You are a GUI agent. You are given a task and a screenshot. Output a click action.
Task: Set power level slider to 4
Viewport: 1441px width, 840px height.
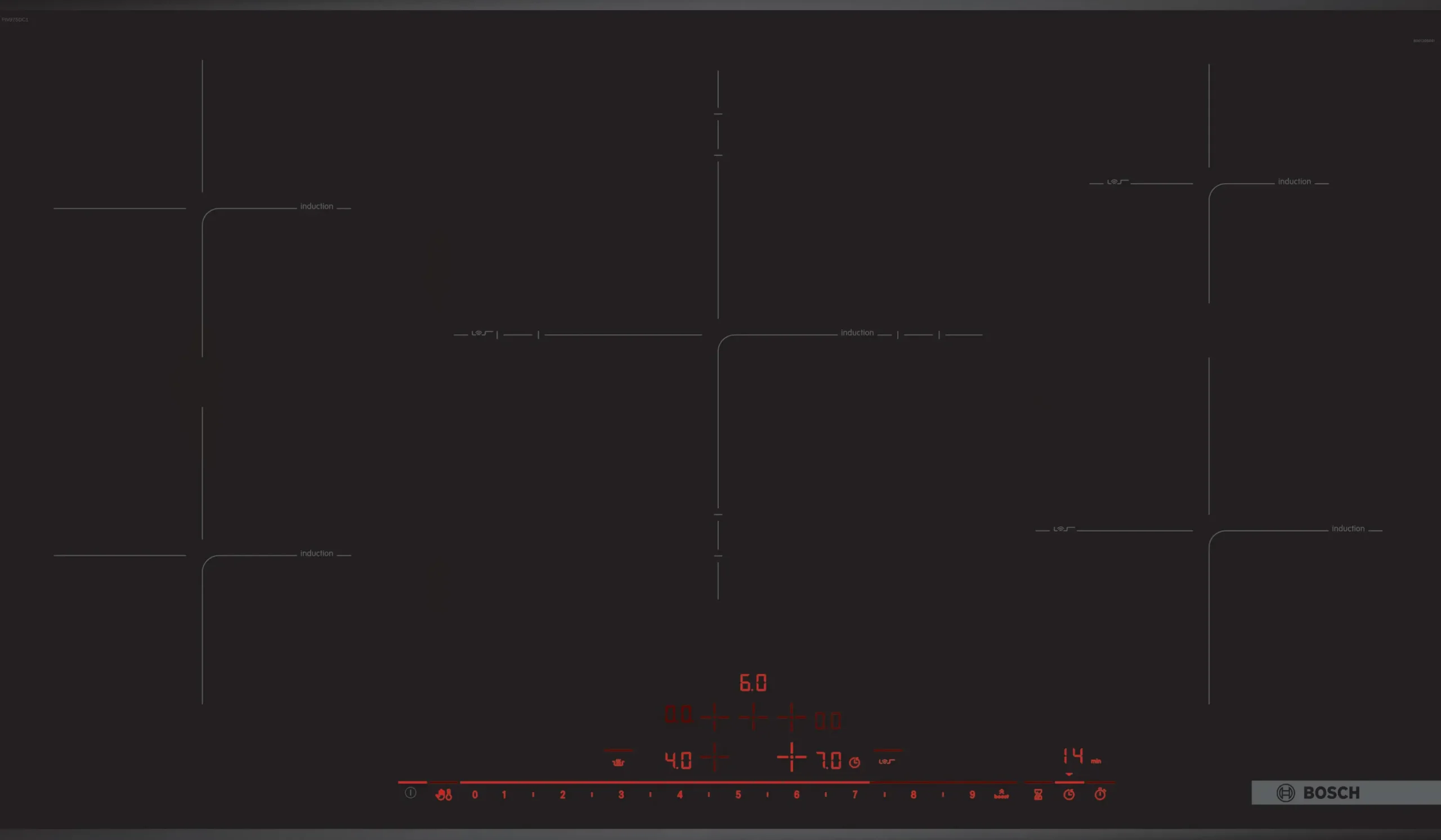(680, 794)
